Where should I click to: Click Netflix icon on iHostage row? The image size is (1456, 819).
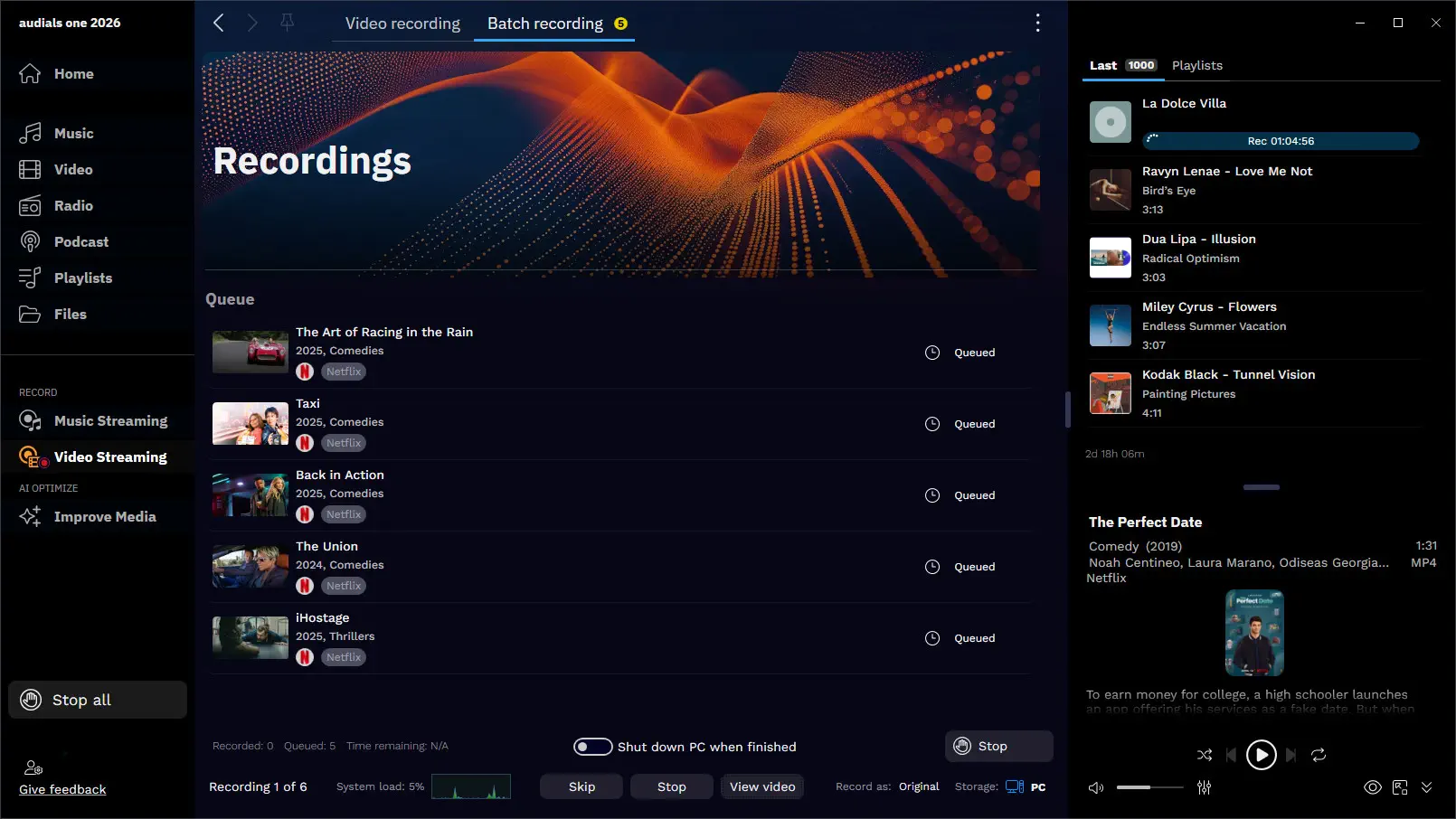pos(305,657)
